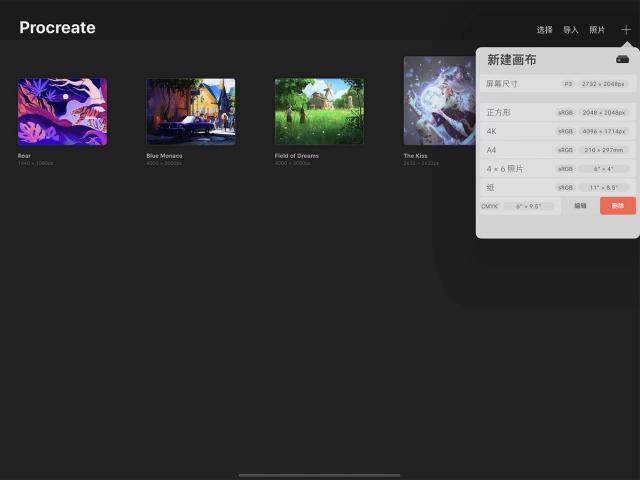Click 导入 to import a file
This screenshot has width=640, height=480.
[x=571, y=30]
